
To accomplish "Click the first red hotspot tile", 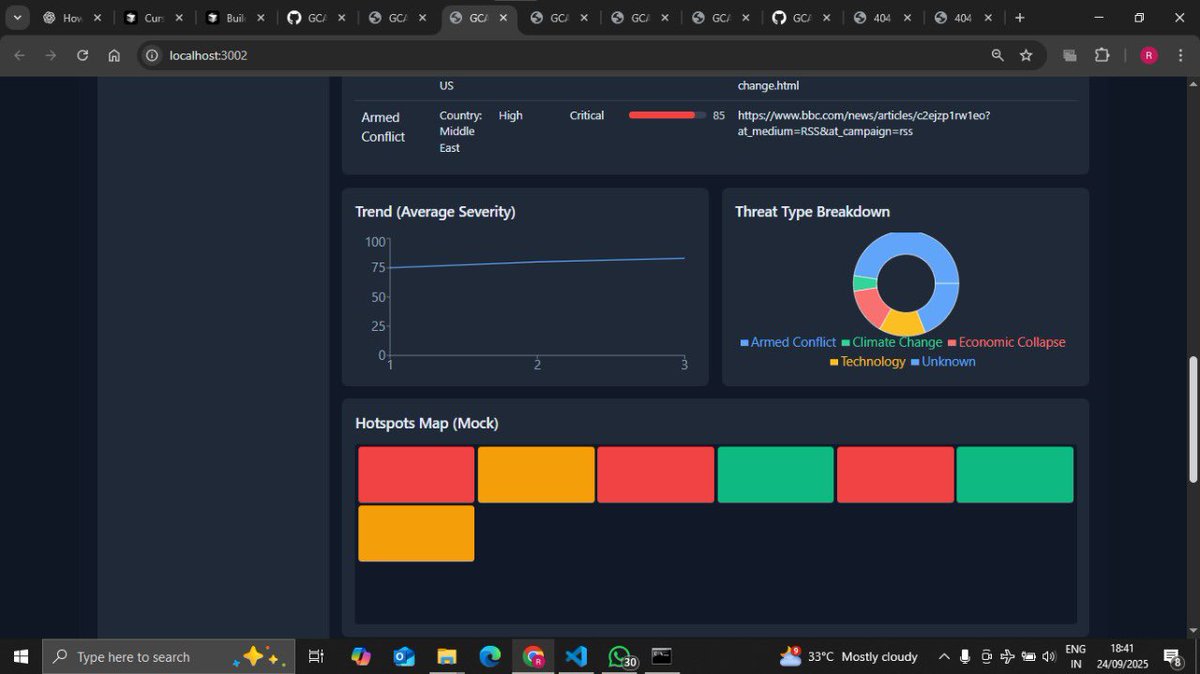I will coord(416,475).
